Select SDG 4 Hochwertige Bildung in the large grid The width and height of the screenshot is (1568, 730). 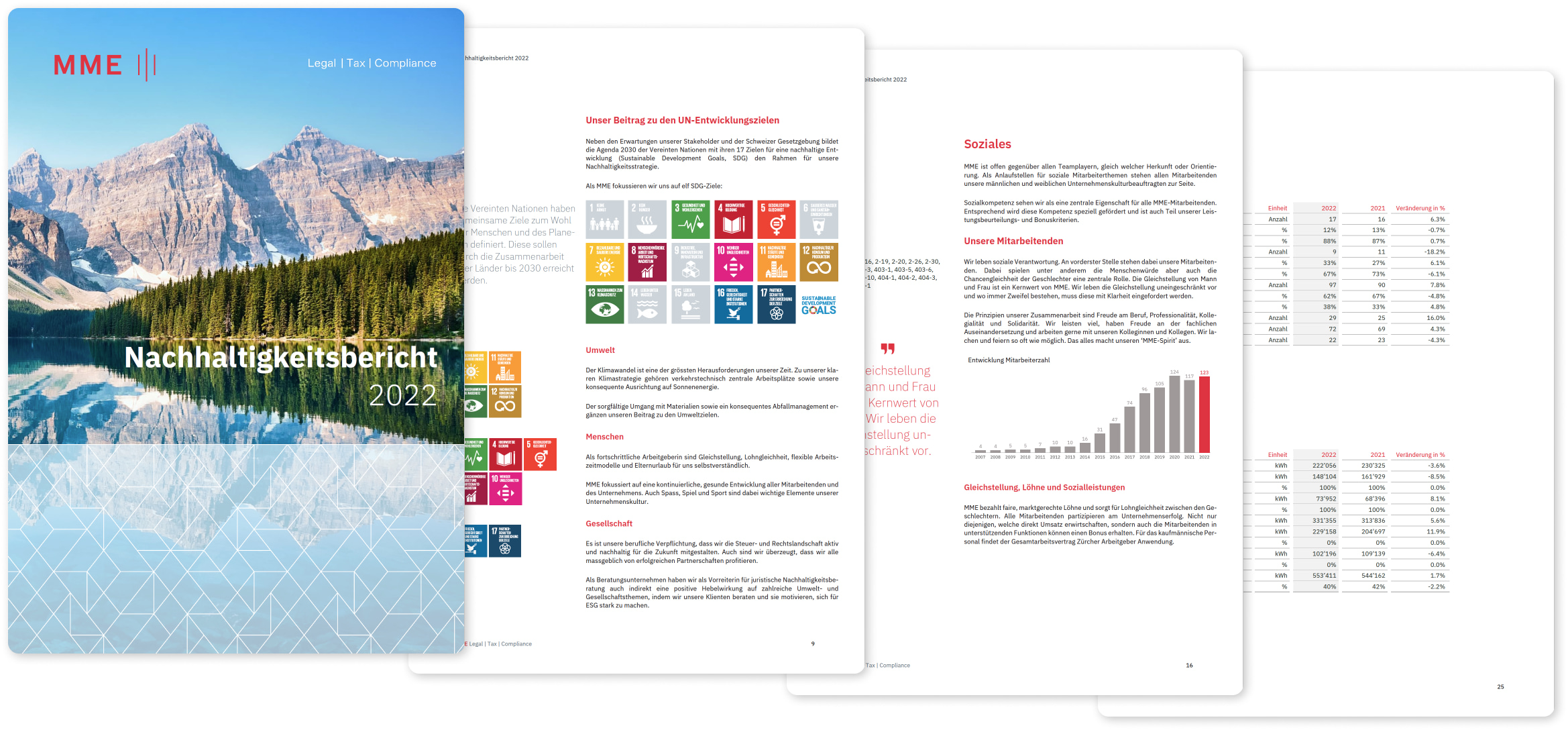[733, 219]
